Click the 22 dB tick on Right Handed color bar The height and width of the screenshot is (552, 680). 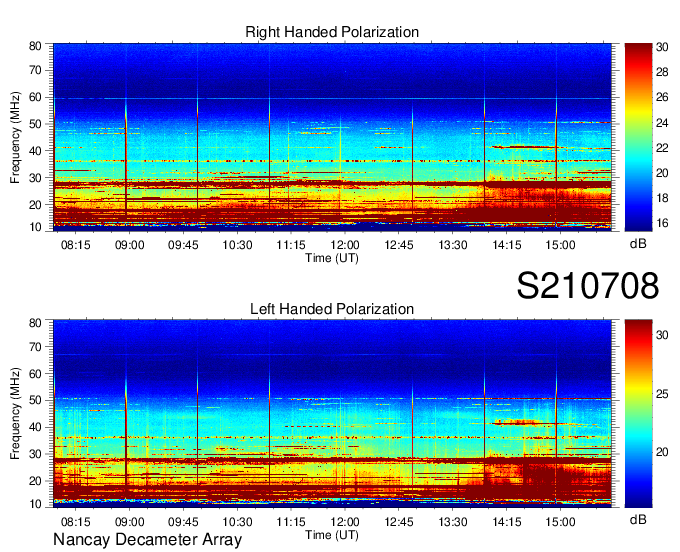coord(662,148)
